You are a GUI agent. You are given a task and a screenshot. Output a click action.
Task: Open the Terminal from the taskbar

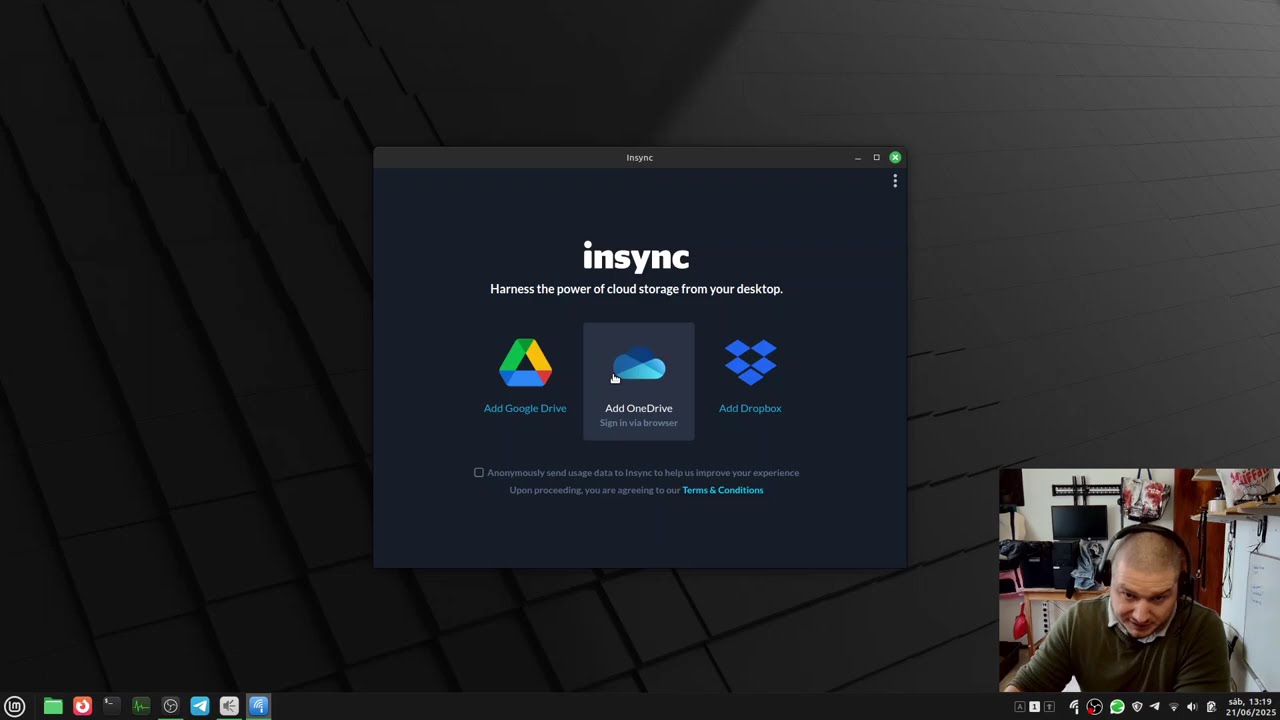click(x=111, y=706)
